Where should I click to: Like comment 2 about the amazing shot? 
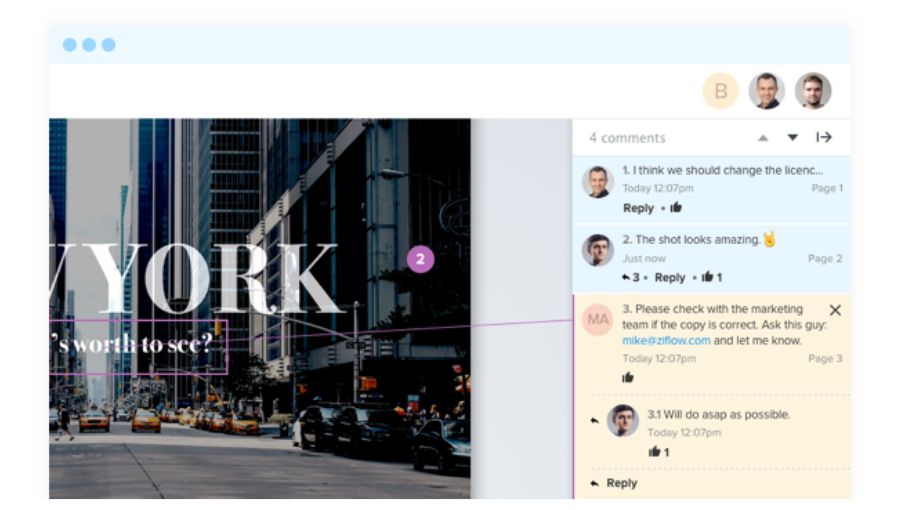[x=707, y=277]
